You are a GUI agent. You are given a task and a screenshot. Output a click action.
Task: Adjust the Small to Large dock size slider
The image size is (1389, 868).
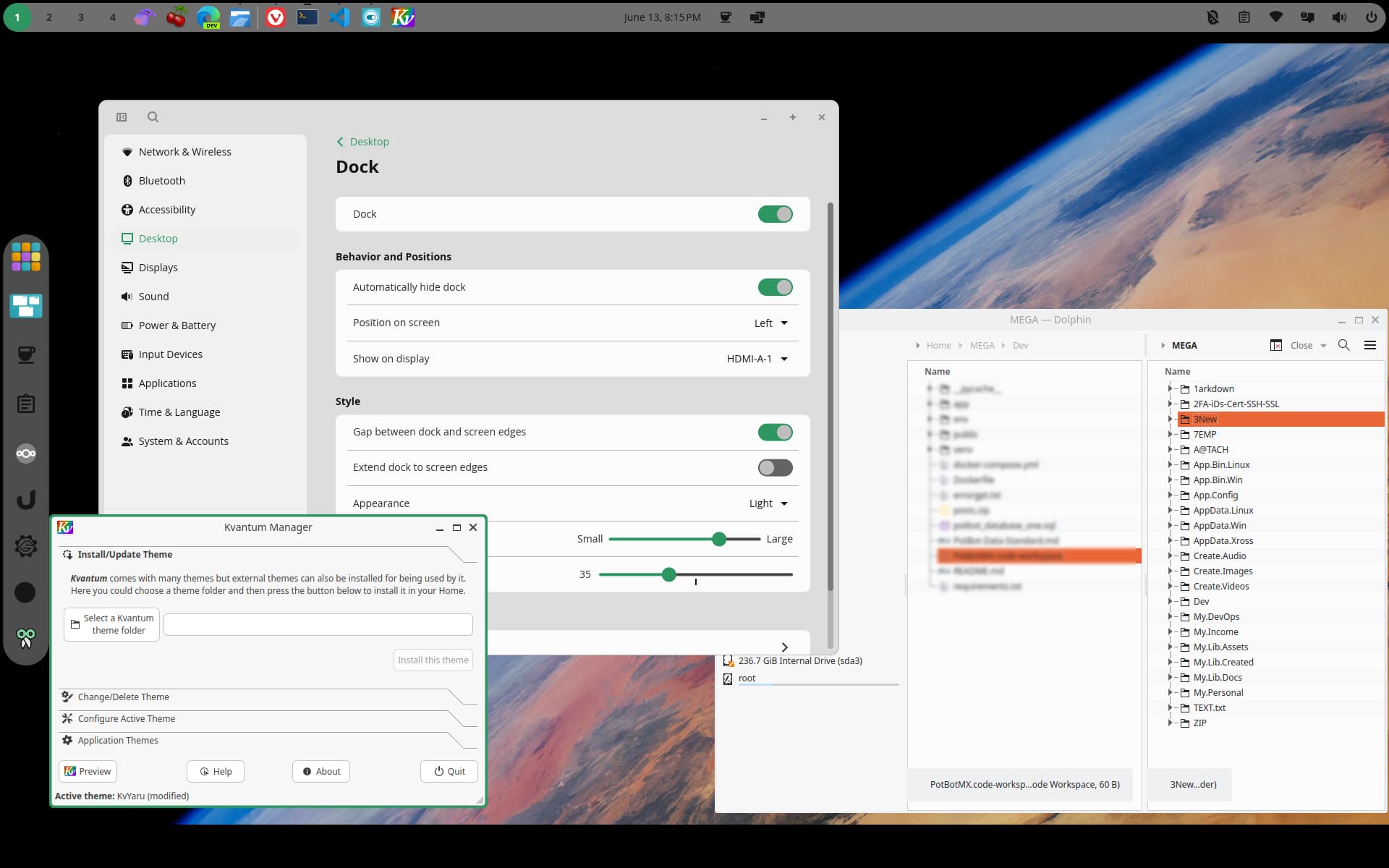coord(684,539)
